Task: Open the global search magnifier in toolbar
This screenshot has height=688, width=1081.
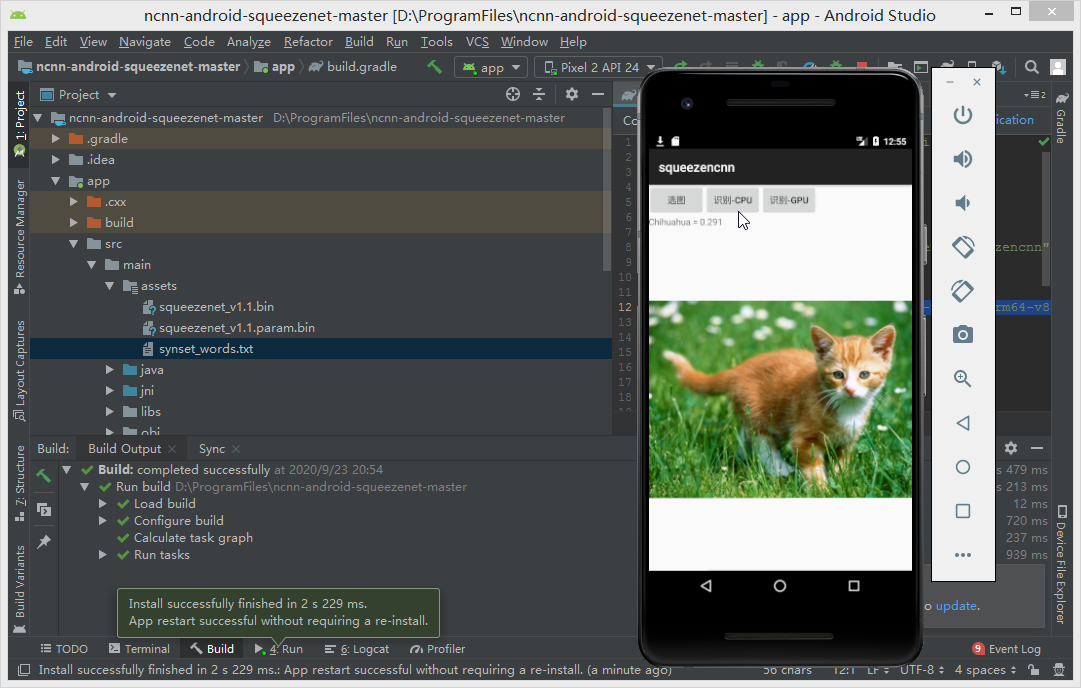Action: click(x=1031, y=67)
